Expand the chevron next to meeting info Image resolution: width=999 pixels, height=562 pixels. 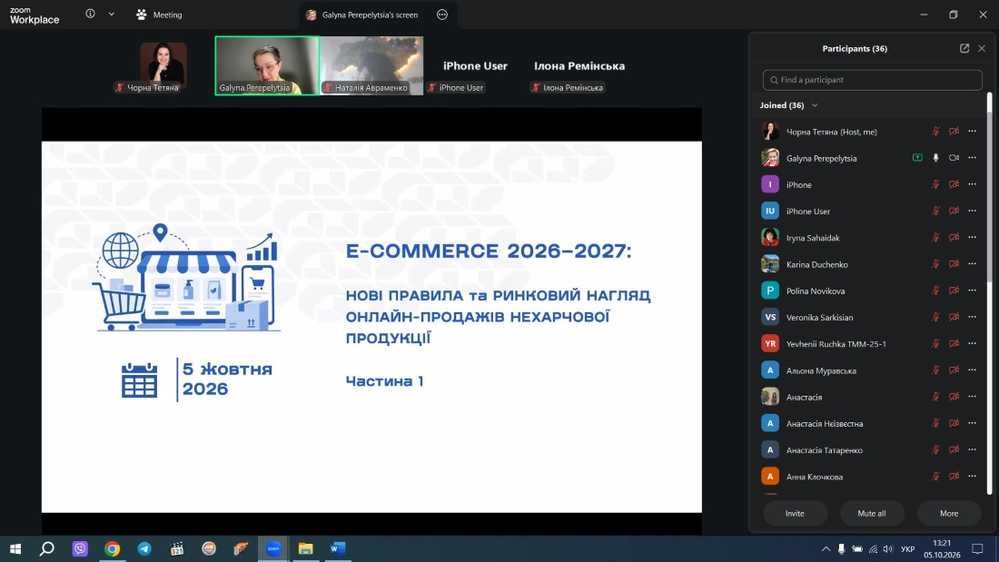pyautogui.click(x=111, y=14)
